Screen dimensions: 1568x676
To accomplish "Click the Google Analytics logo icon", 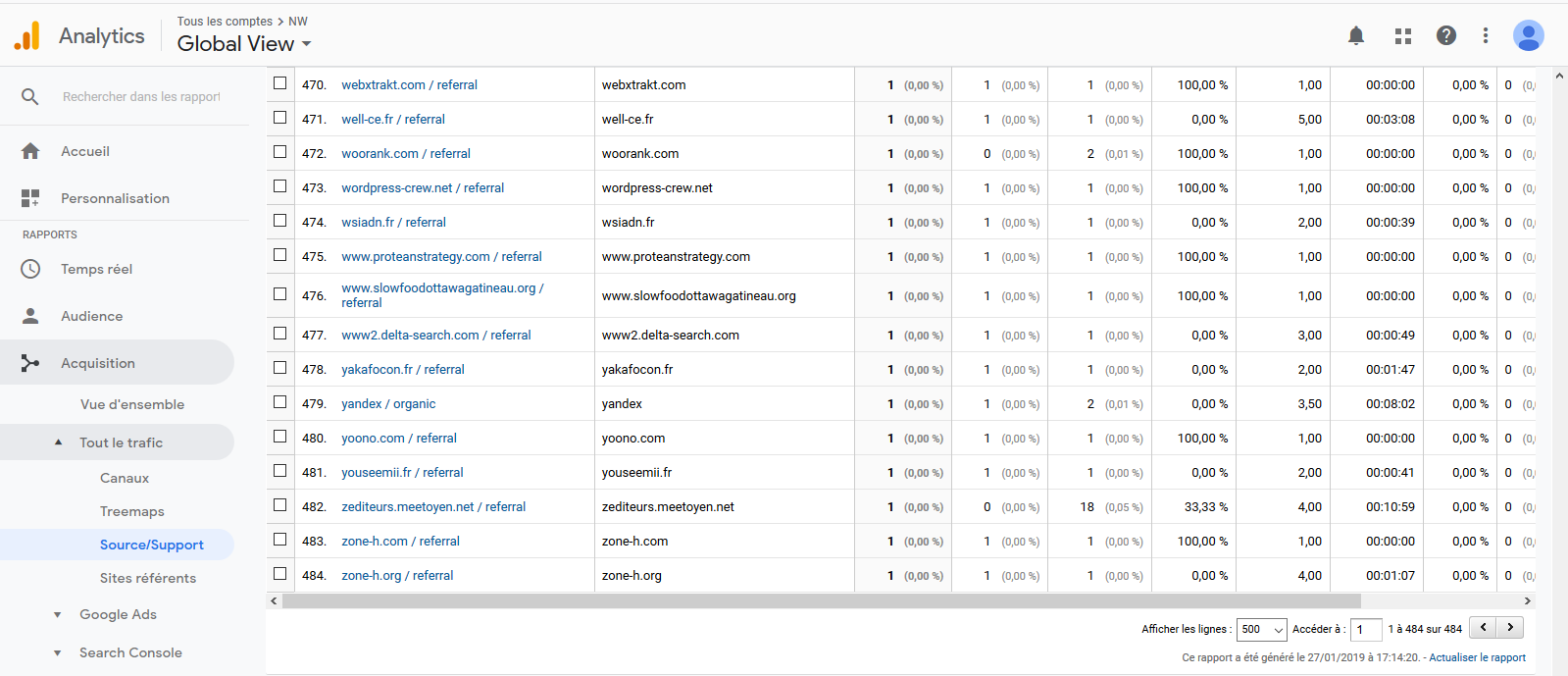I will pyautogui.click(x=27, y=35).
